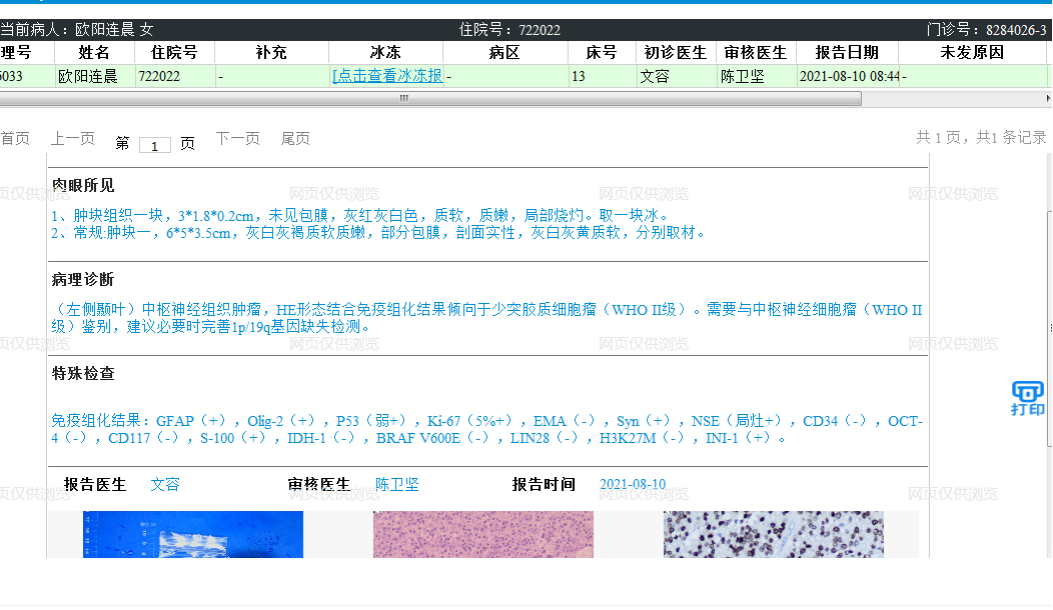
Task: Go to 下一页 next page
Action: [238, 139]
